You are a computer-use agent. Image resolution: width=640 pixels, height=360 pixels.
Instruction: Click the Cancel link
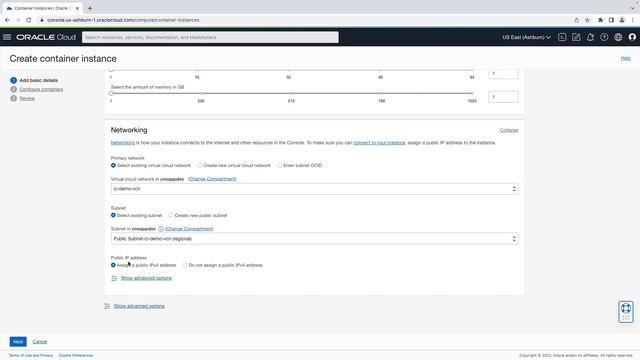point(40,342)
